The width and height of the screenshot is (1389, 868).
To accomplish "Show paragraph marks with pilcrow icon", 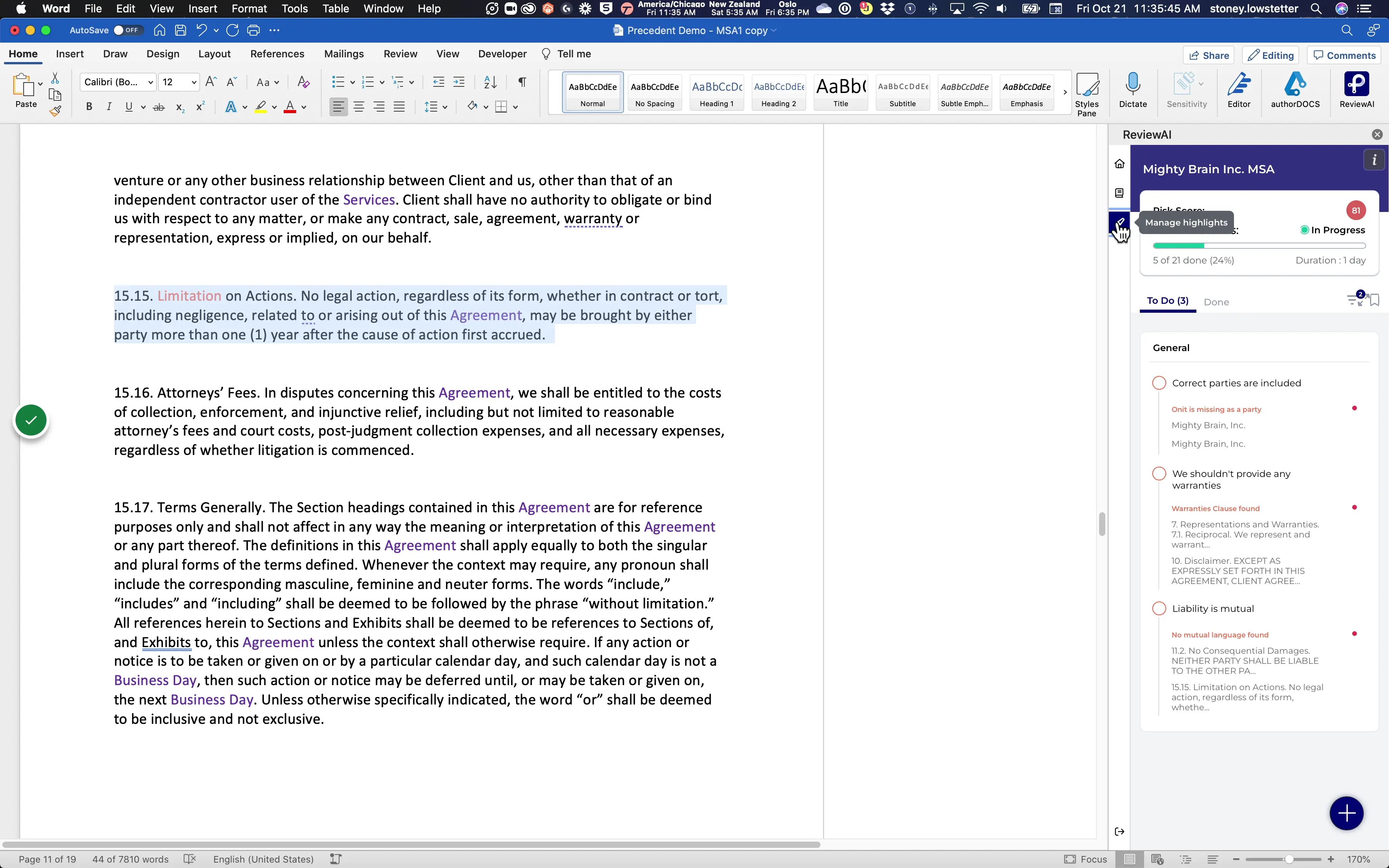I will 522,82.
